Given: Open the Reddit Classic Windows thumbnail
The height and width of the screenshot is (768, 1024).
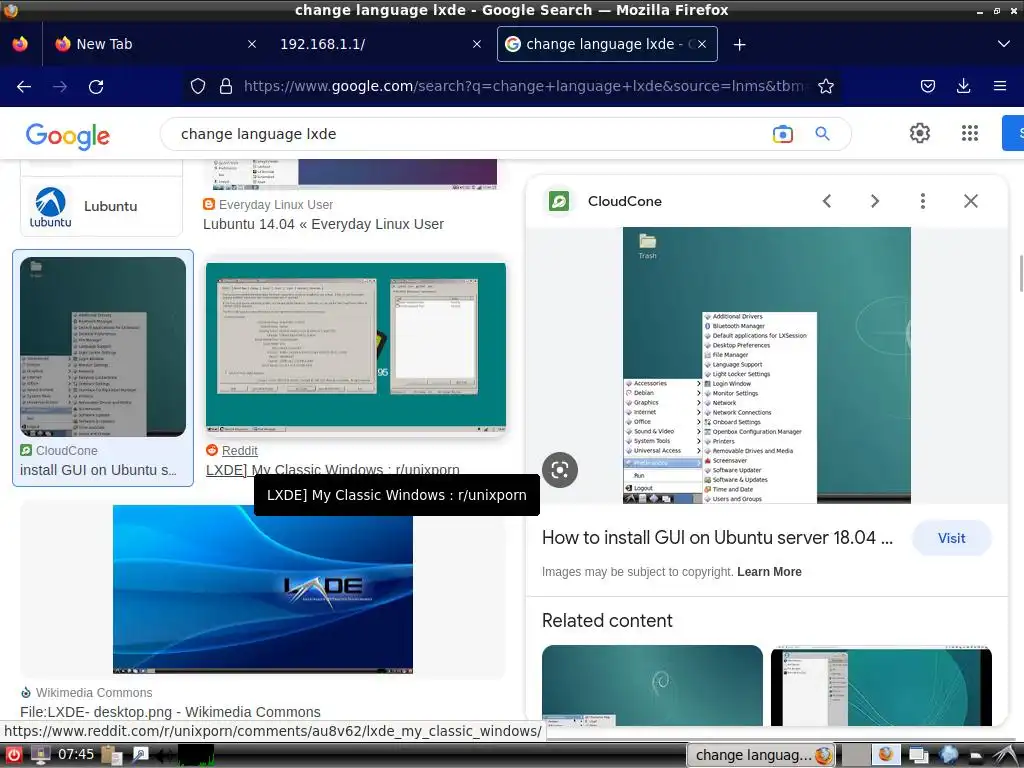Looking at the screenshot, I should (x=355, y=347).
